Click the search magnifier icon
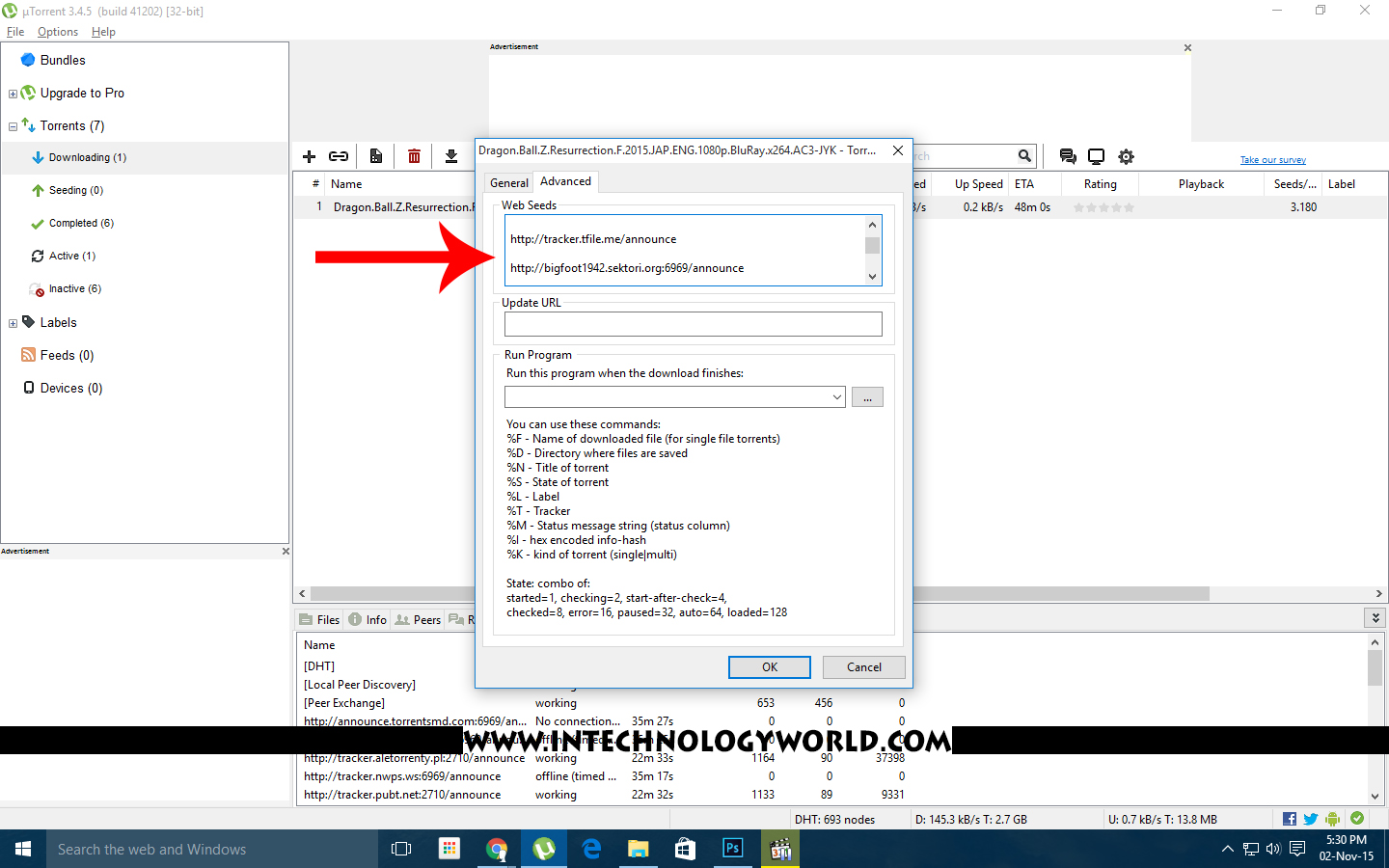 coord(1024,155)
